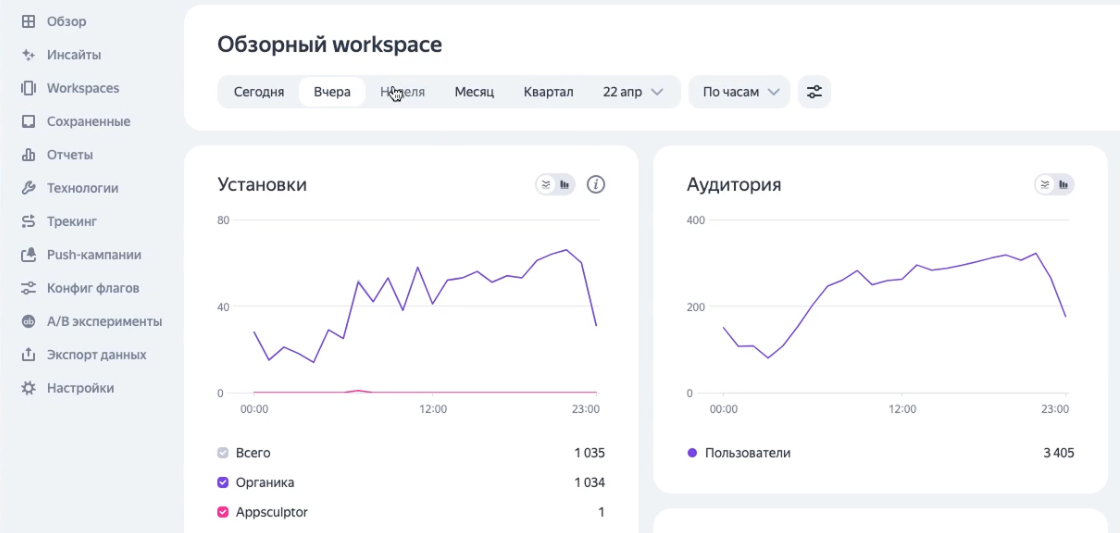Go to Технологии section
1120x533 pixels.
point(83,189)
